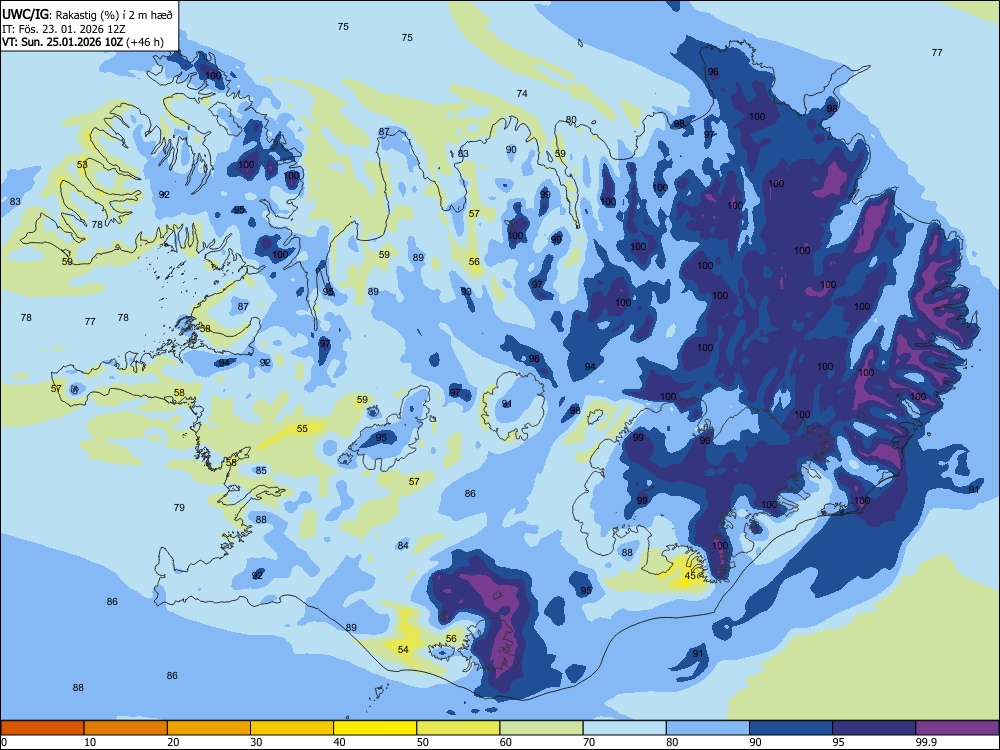
Task: Click the '40' legend scale label
Action: (x=339, y=742)
